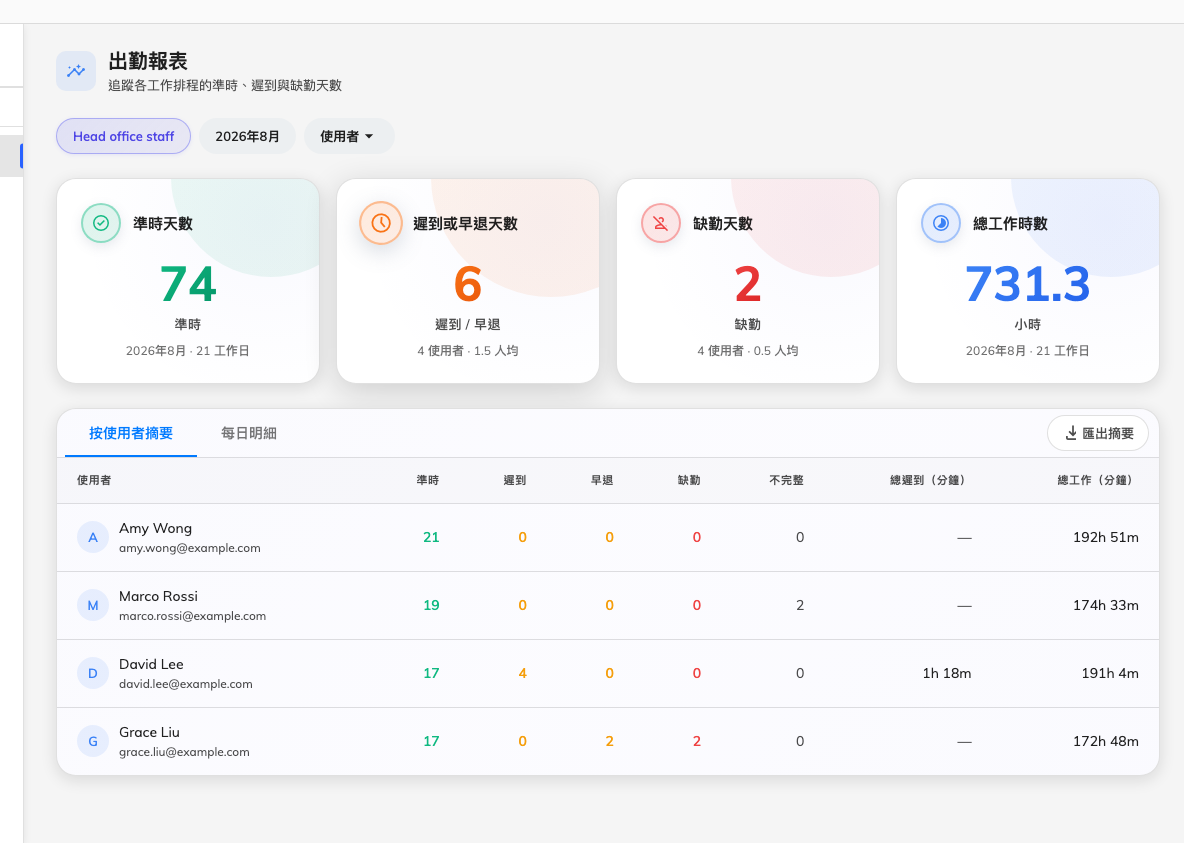Click marco.rossi@example.com email
The width and height of the screenshot is (1184, 843).
pyautogui.click(x=193, y=616)
